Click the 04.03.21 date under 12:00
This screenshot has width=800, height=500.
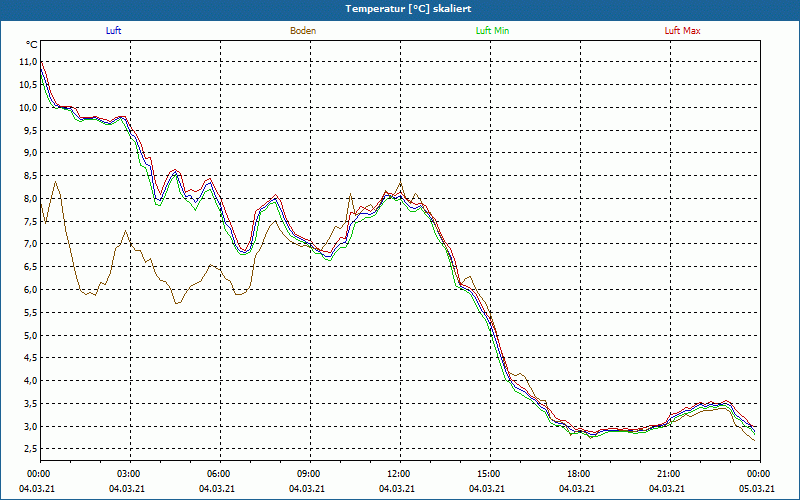tap(396, 489)
